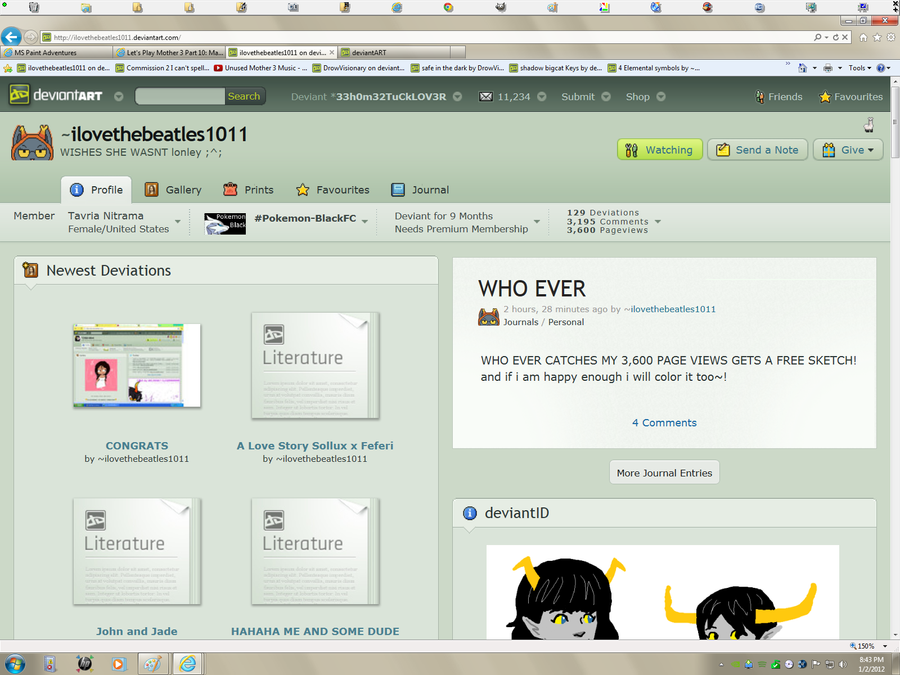Viewport: 900px width, 675px height.
Task: Open the Journal tab
Action: point(420,189)
